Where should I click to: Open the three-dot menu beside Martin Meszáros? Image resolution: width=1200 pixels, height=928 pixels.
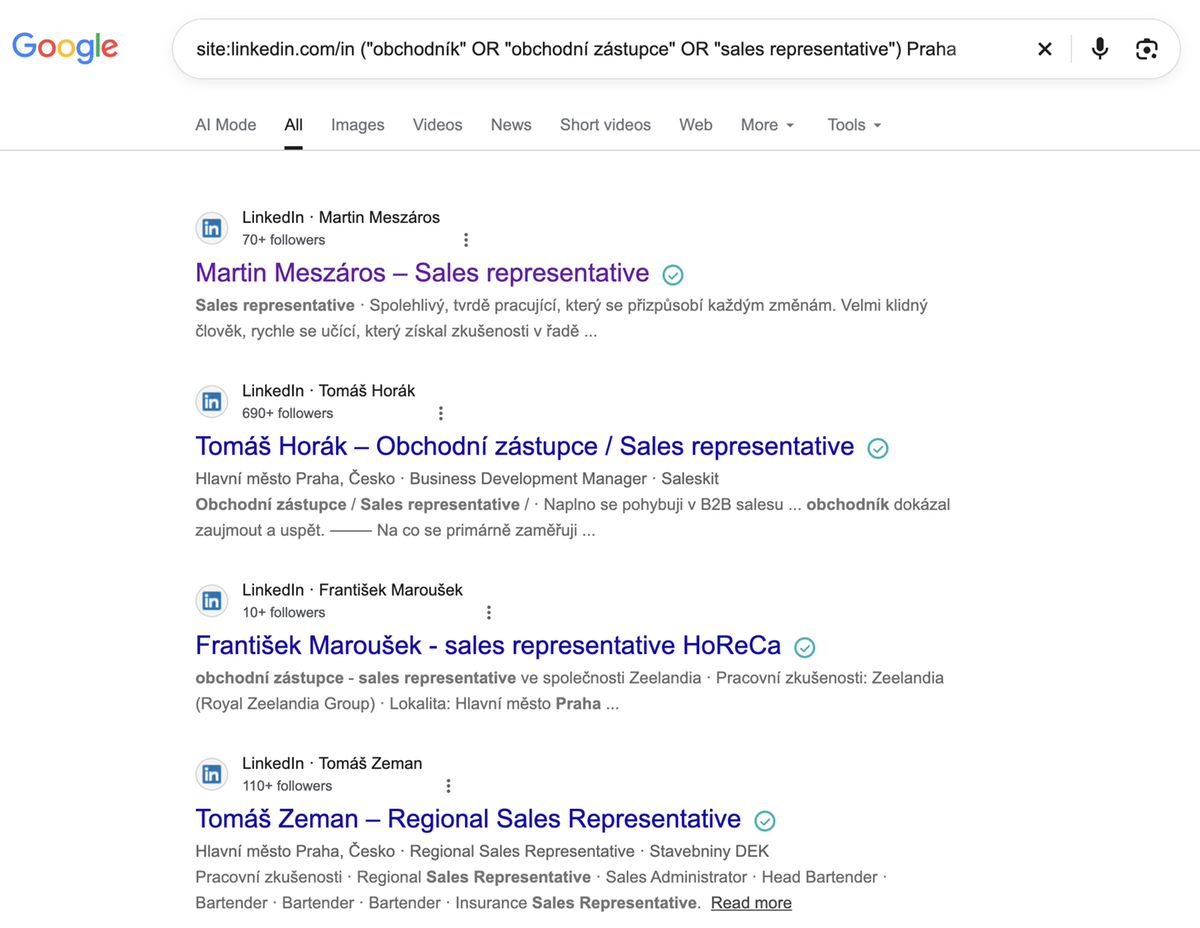pos(466,240)
